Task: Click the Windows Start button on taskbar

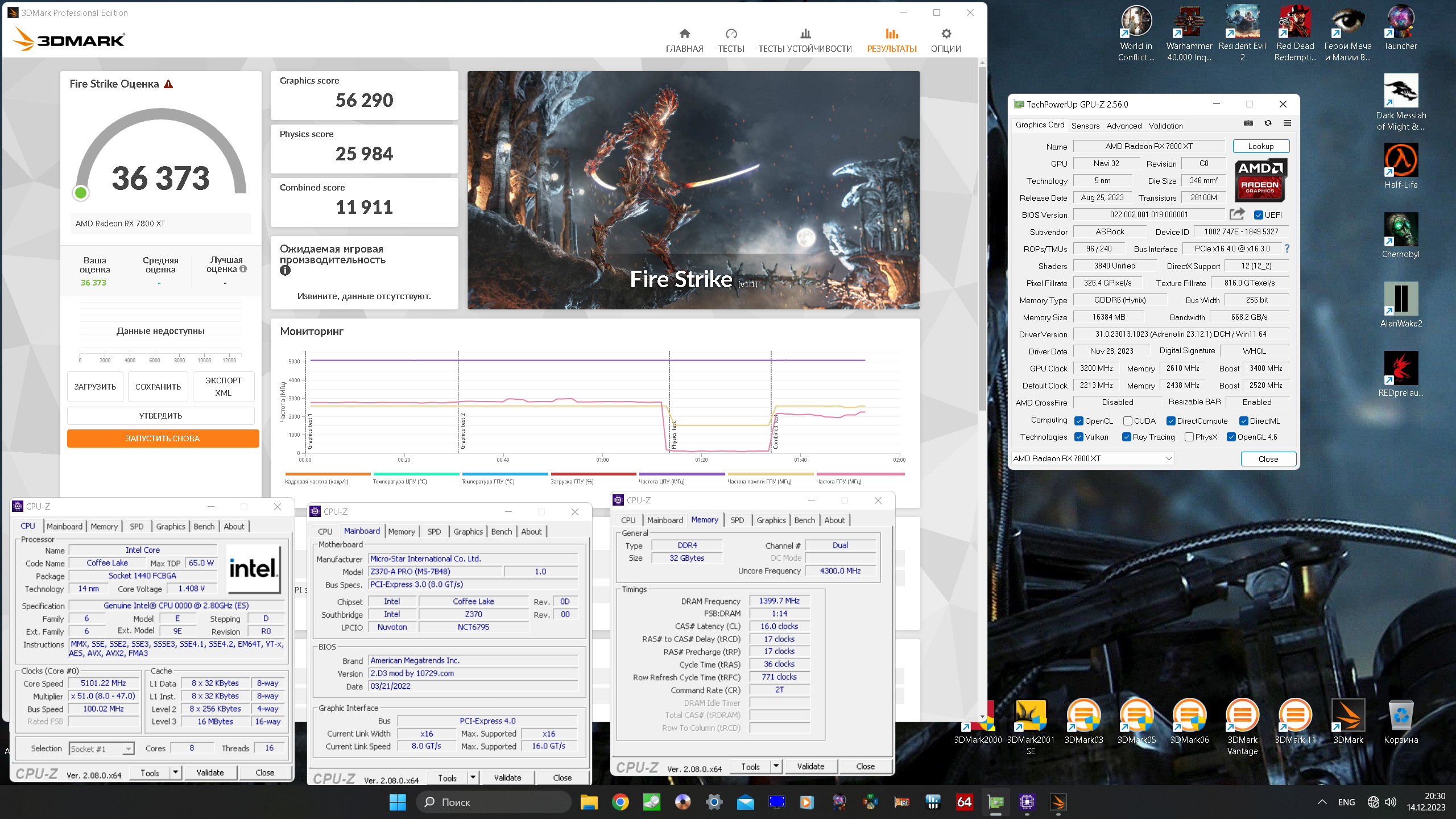Action: click(398, 802)
